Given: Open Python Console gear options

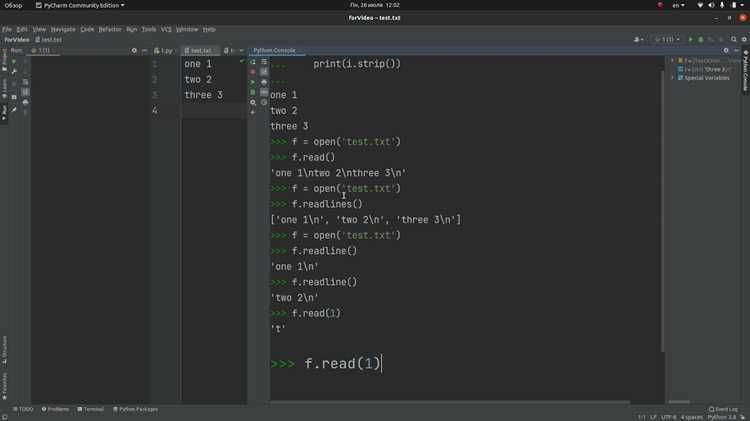Looking at the screenshot, I should click(x=726, y=50).
